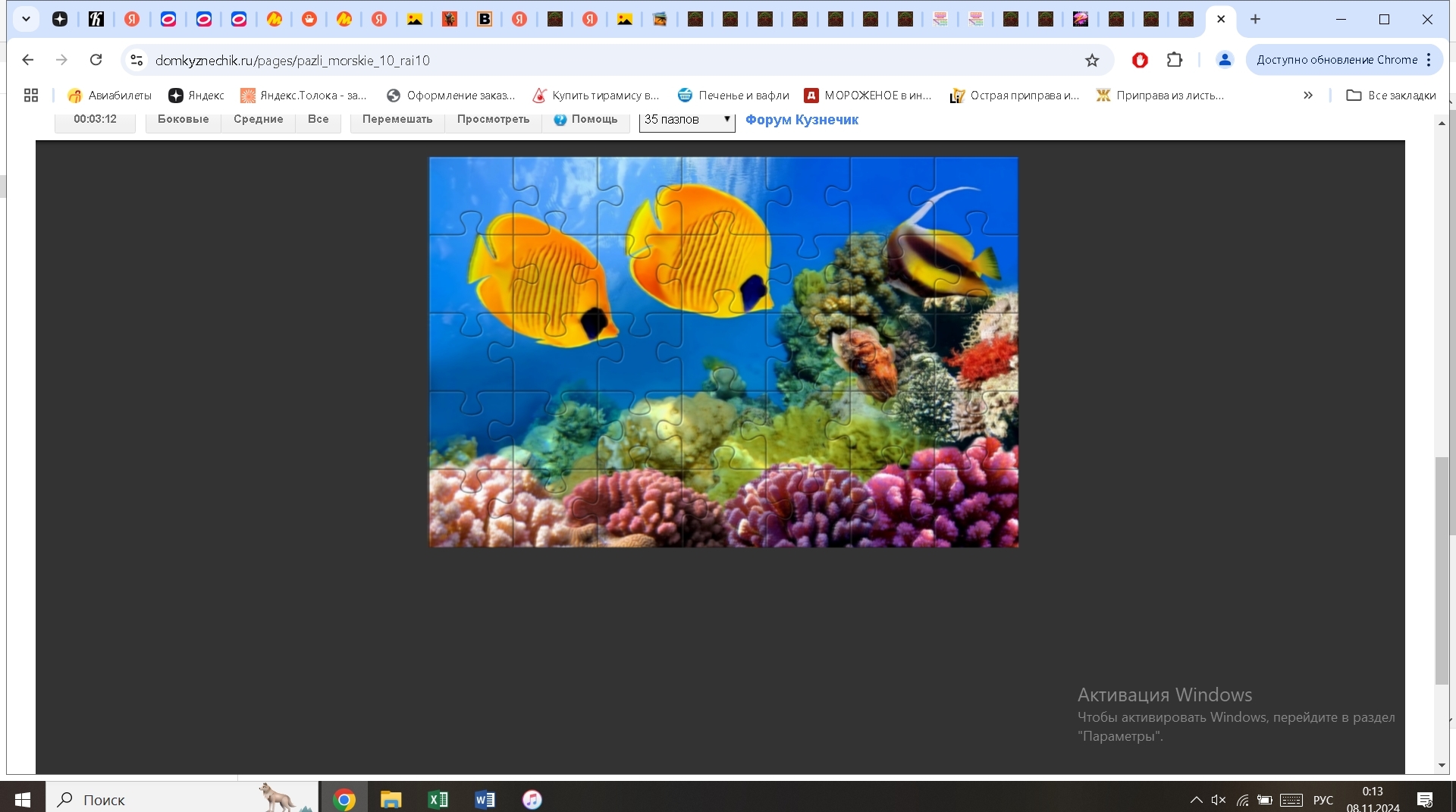The width and height of the screenshot is (1456, 812).
Task: Open the site information icon in the address bar
Action: coord(136,60)
